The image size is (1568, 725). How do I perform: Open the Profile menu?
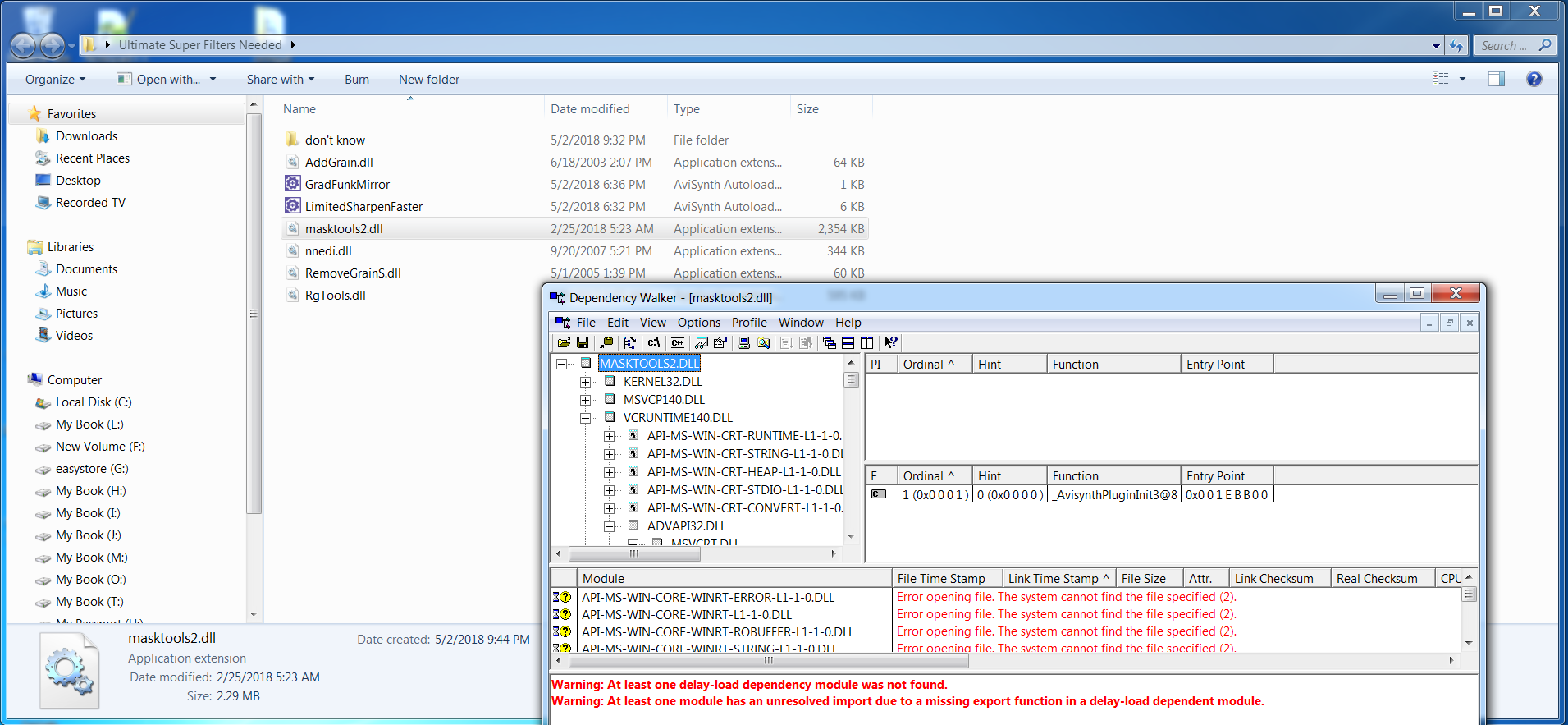click(749, 323)
